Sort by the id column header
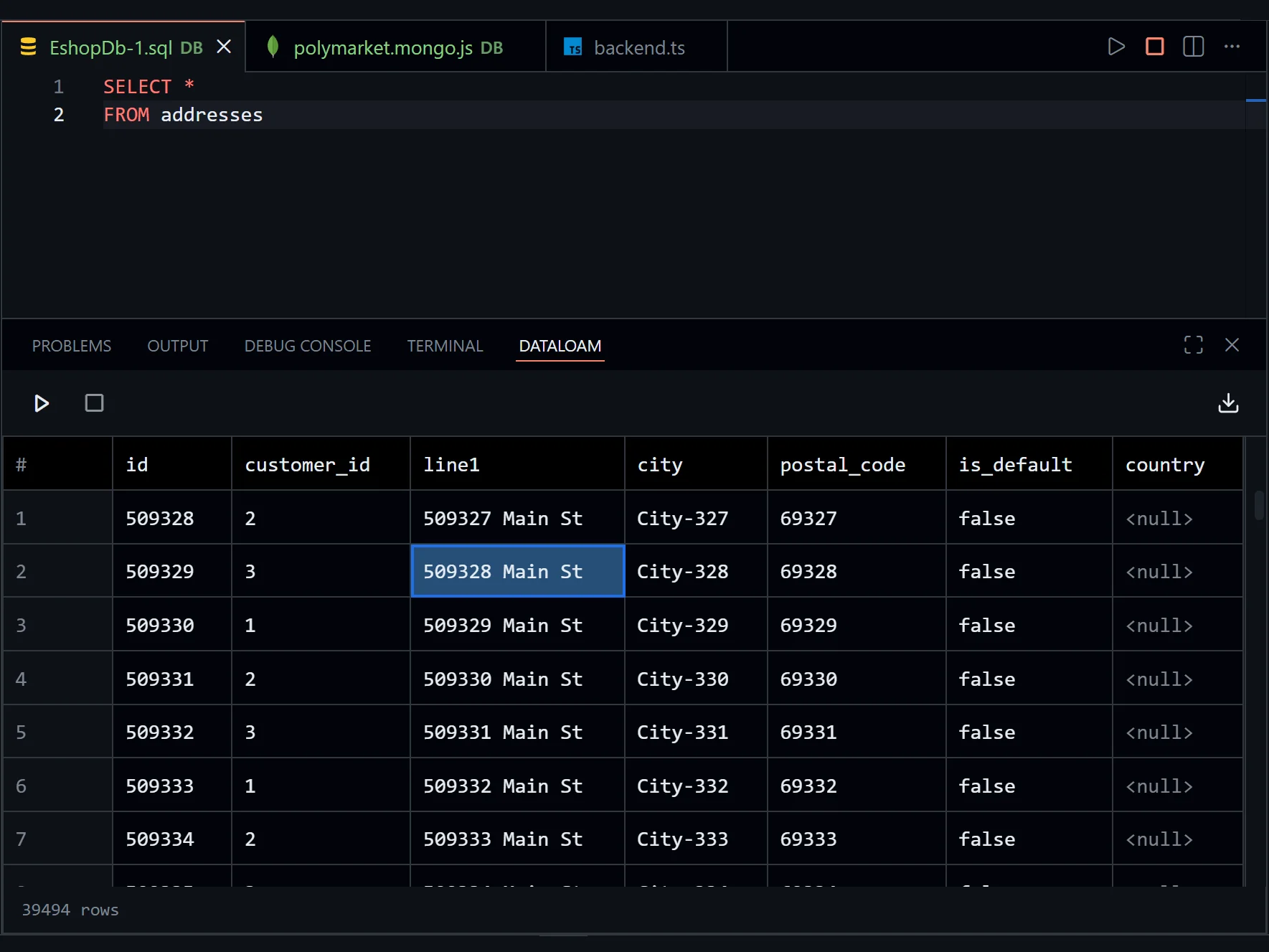Screen dimensions: 1269x952 click(x=172, y=464)
